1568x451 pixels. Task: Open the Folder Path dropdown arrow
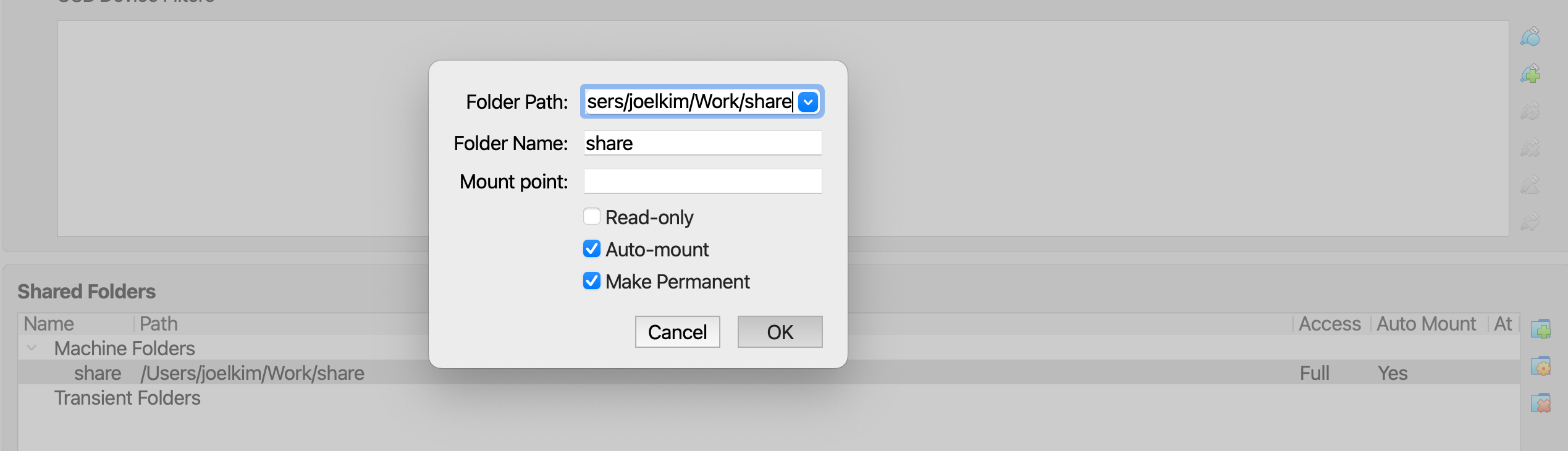tap(808, 102)
